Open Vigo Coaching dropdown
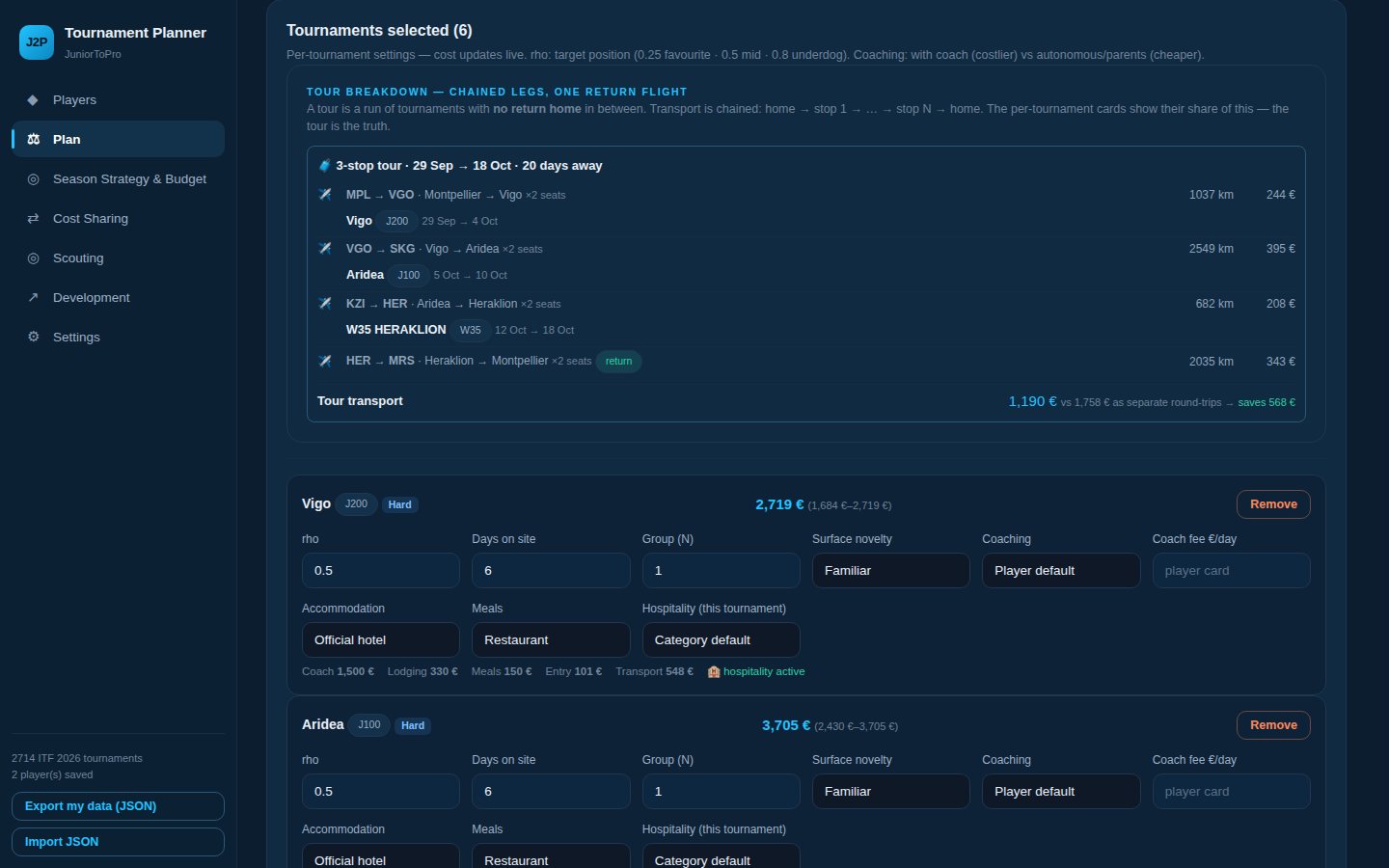 coord(1061,571)
